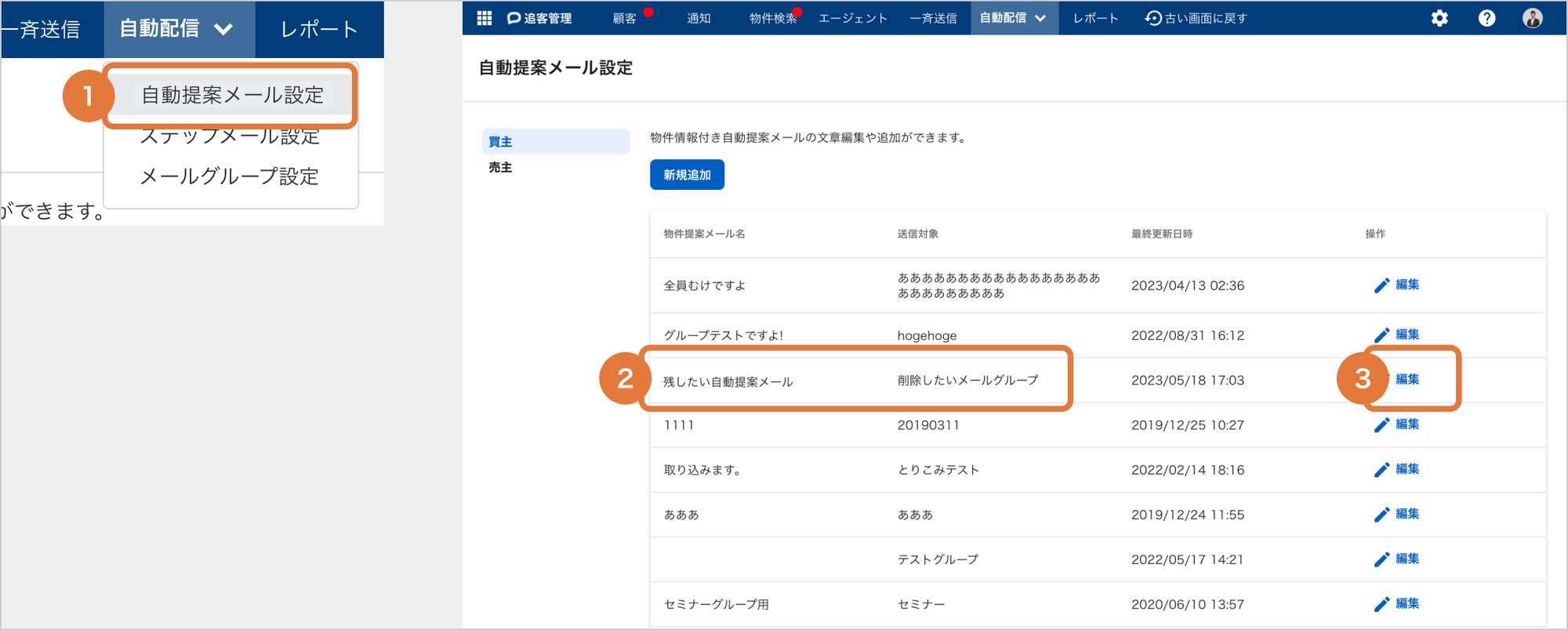Click pencil icon for 取り込みます。 row

[1381, 470]
